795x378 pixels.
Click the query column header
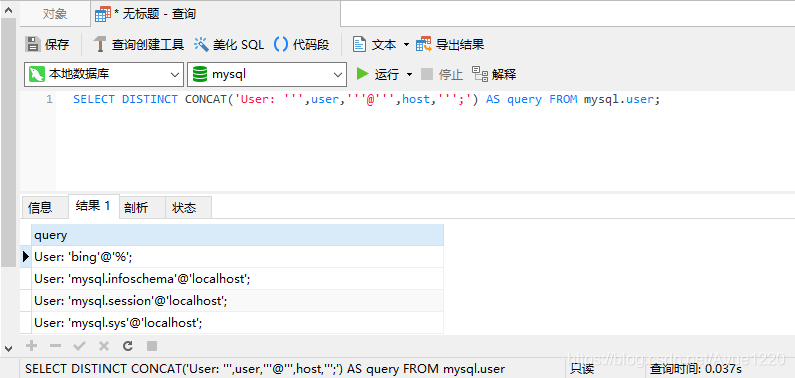tap(237, 235)
